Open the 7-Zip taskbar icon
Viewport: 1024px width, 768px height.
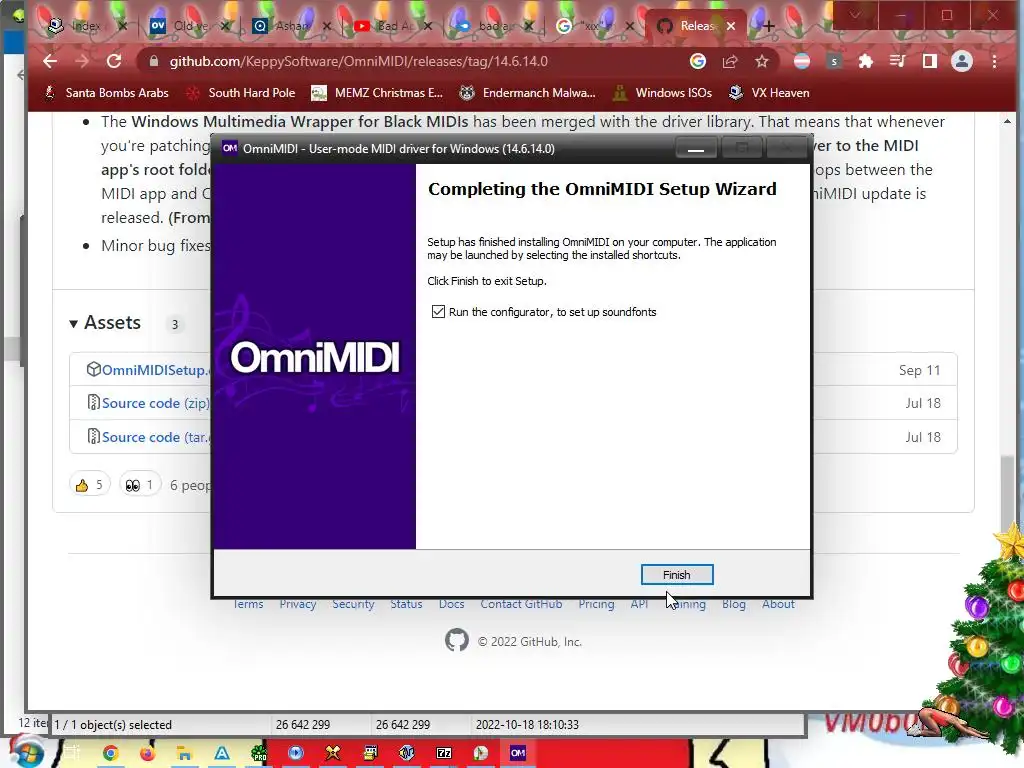444,754
